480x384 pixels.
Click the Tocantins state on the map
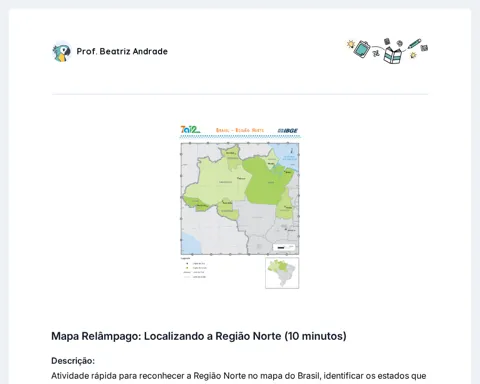285,205
